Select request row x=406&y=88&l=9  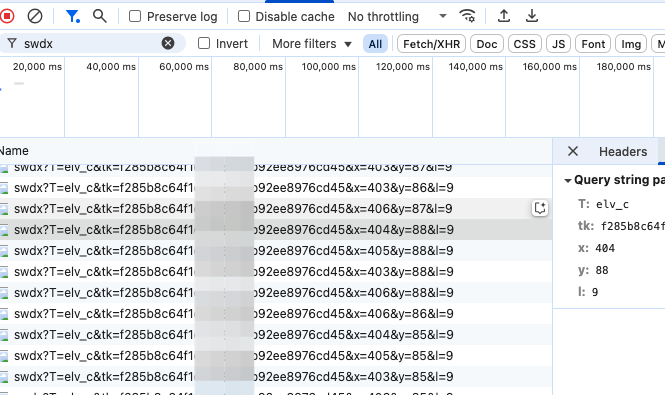[x=276, y=292]
